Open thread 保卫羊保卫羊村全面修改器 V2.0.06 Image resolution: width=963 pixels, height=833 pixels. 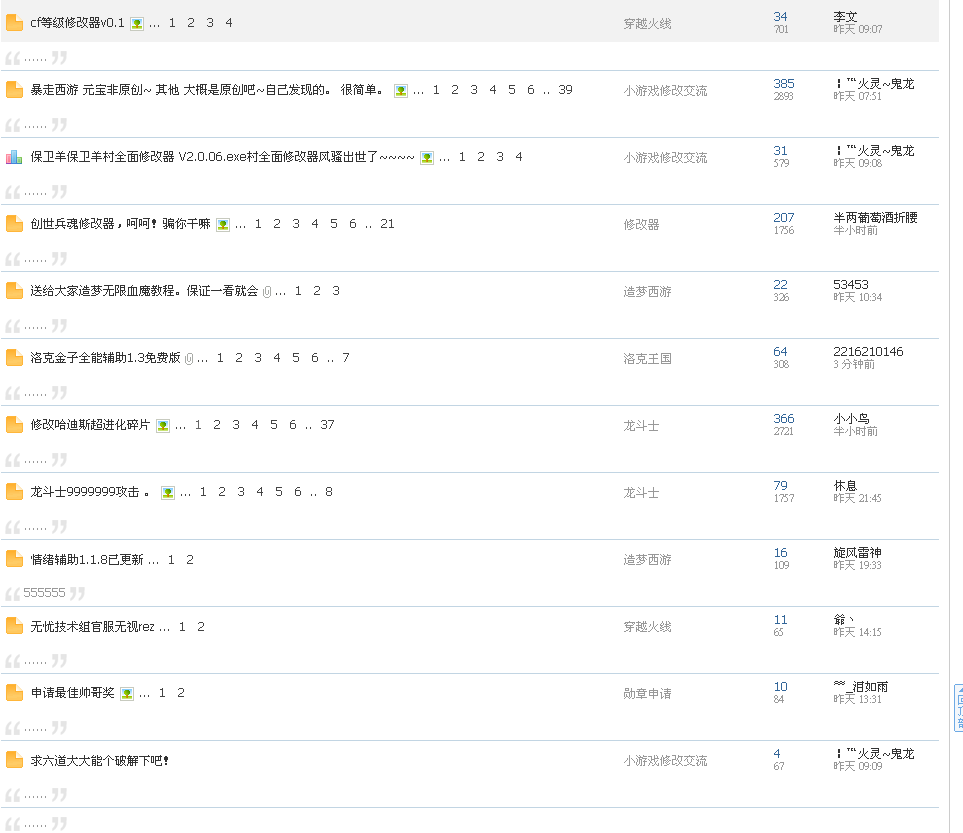[222, 157]
